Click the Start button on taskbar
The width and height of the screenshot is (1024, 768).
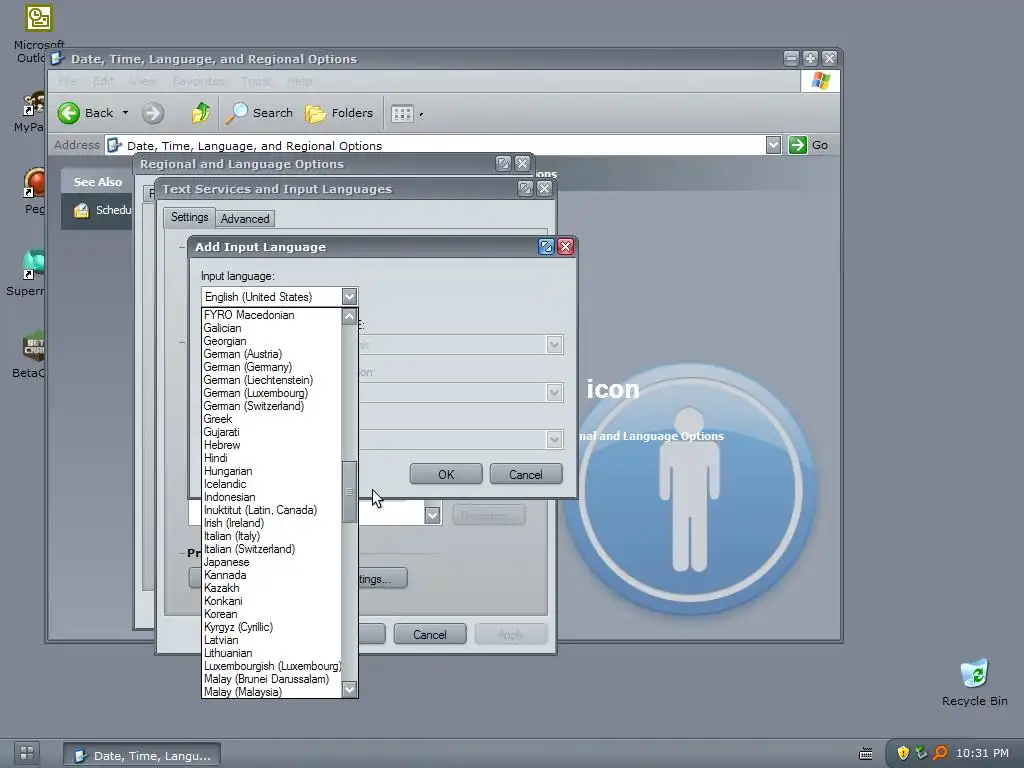click(x=27, y=752)
